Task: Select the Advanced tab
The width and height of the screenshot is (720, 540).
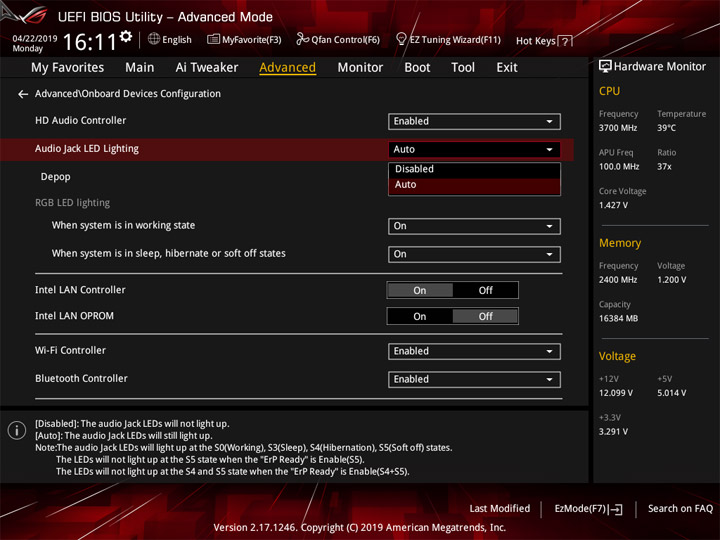Action: (287, 68)
